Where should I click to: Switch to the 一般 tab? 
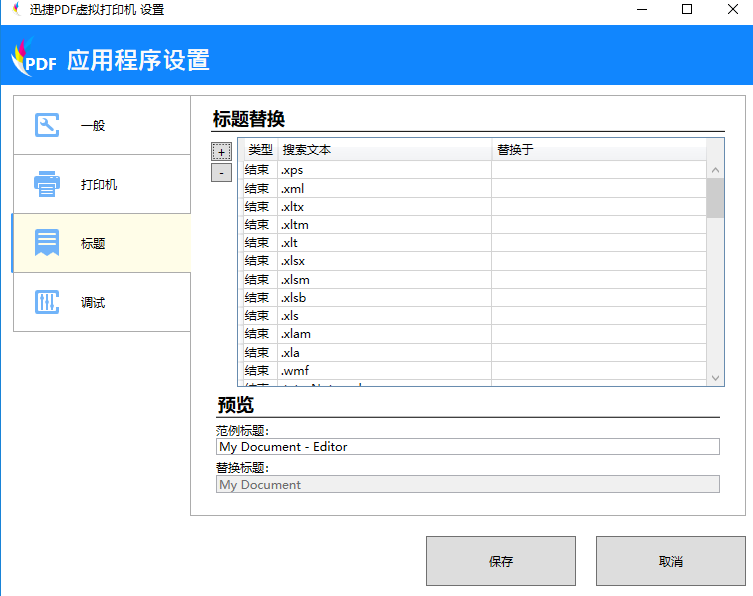coord(102,125)
